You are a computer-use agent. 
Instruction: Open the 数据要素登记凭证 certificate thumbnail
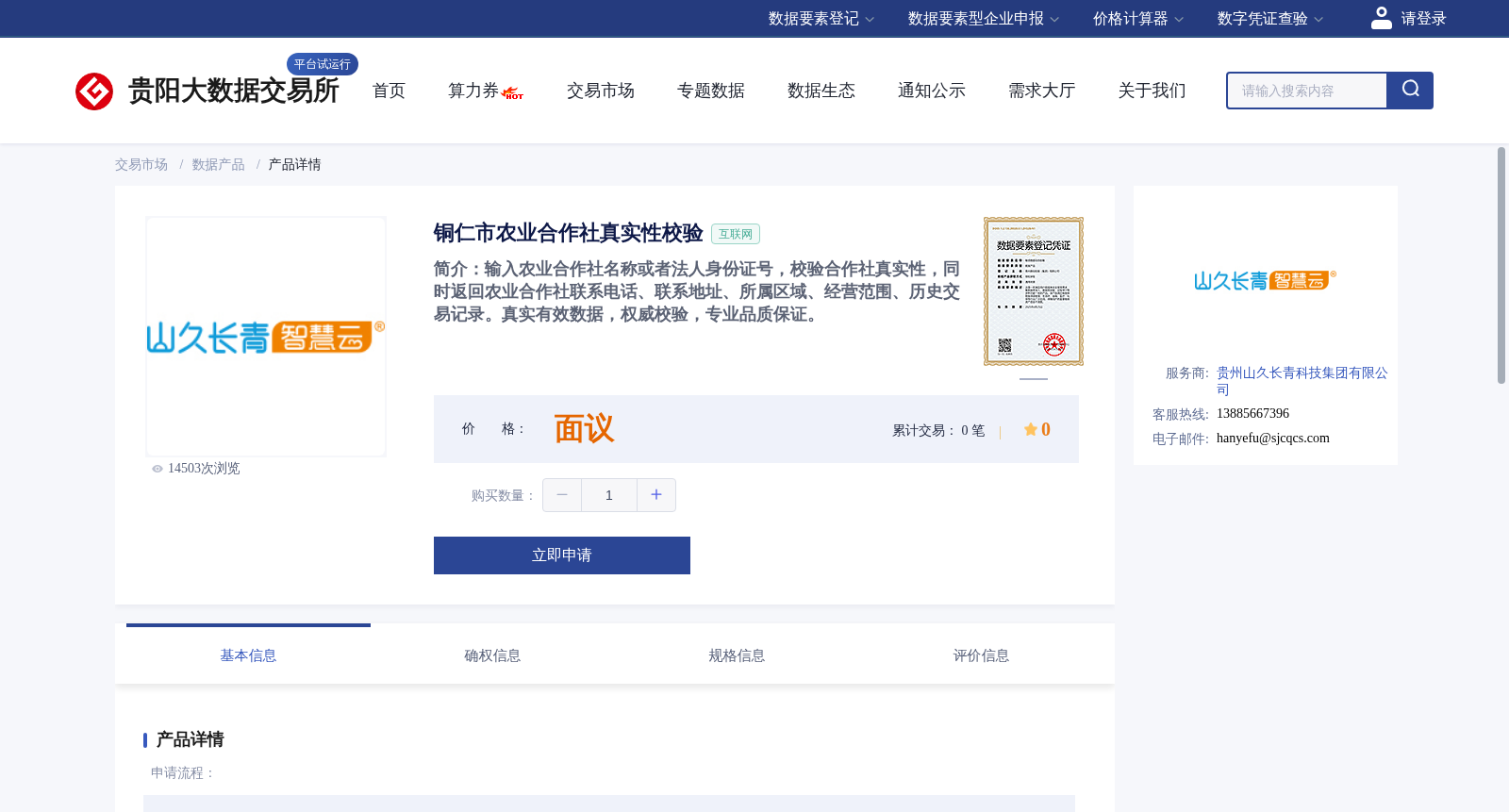1034,291
